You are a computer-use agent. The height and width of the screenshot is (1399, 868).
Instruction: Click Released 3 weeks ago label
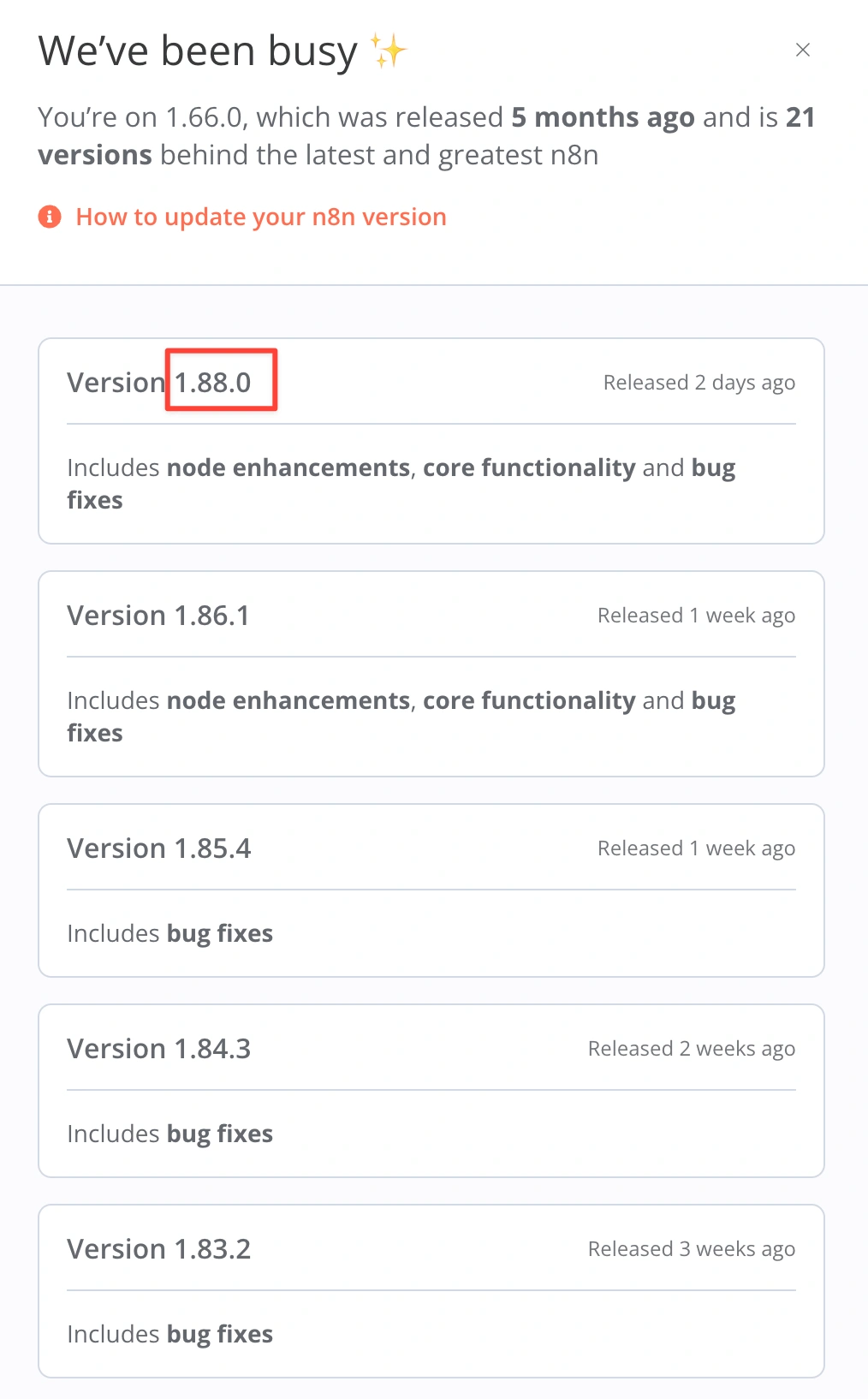[692, 1249]
